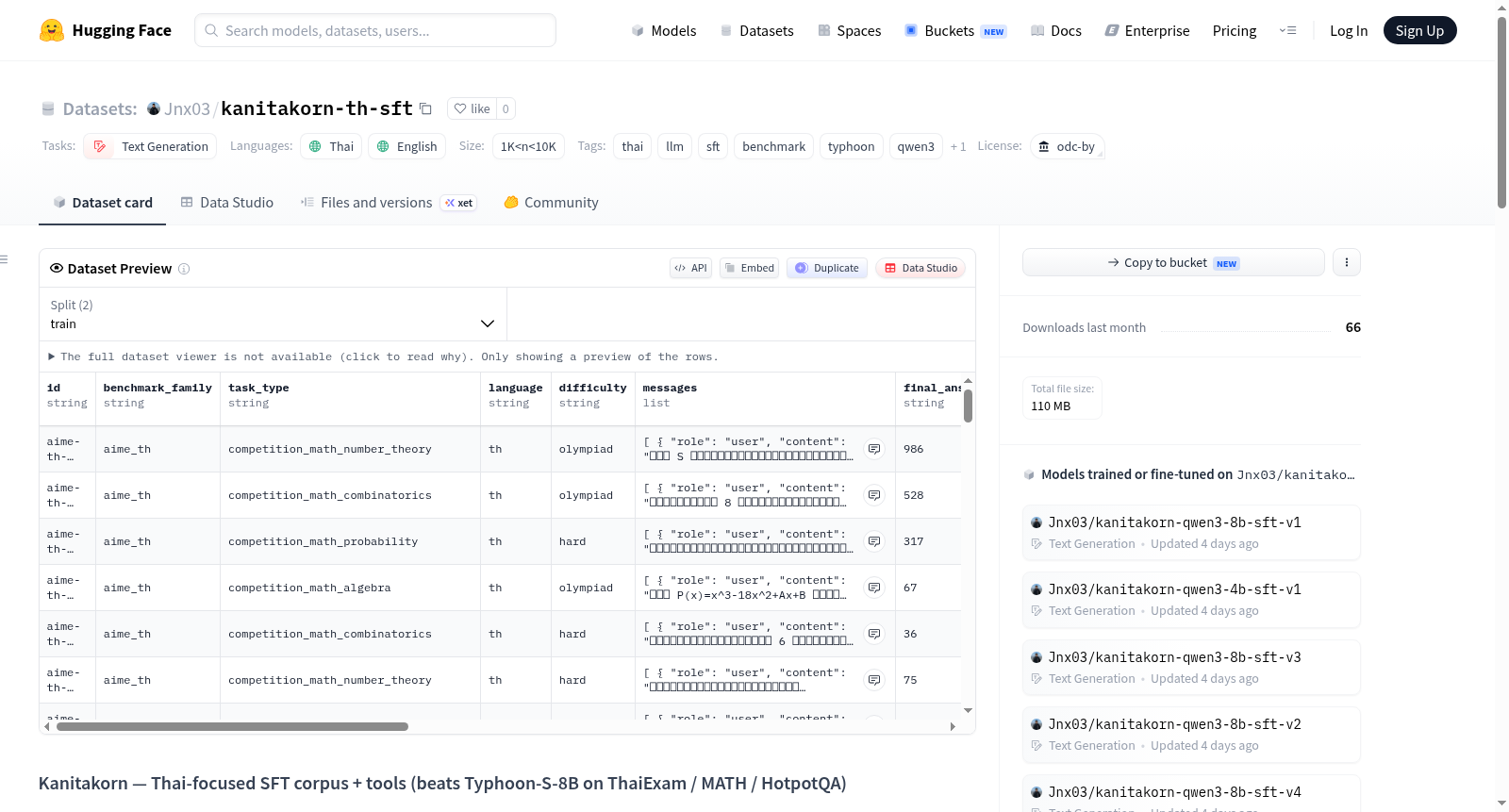Open the kanitakorn-qwen3-8b-sft-v1 model
1509x812 pixels.
(1191, 533)
